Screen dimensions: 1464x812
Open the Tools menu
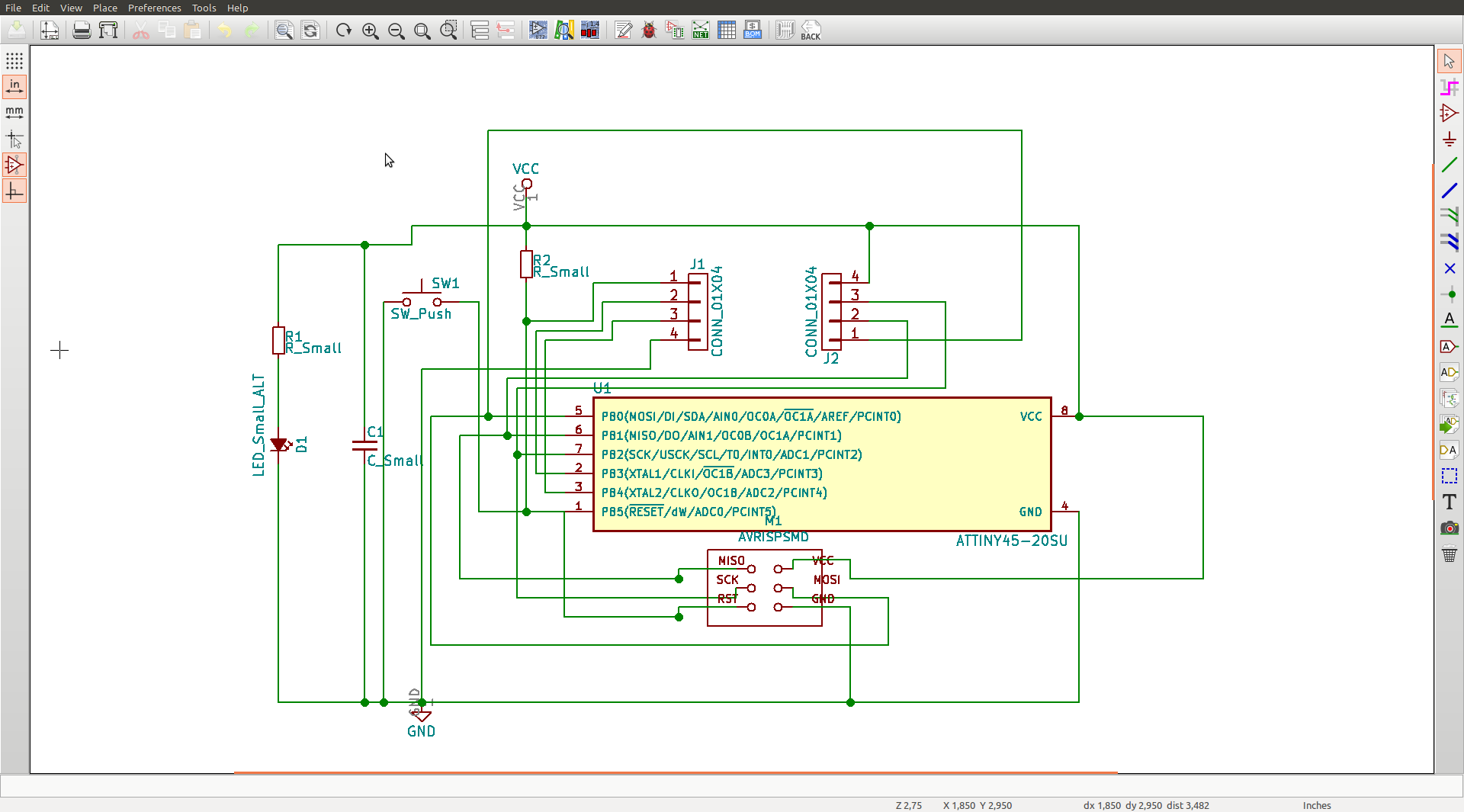coord(204,8)
